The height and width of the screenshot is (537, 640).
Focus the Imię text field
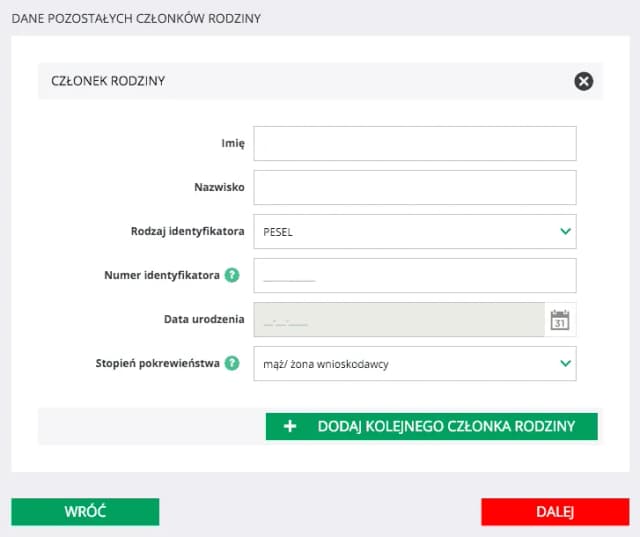point(415,144)
